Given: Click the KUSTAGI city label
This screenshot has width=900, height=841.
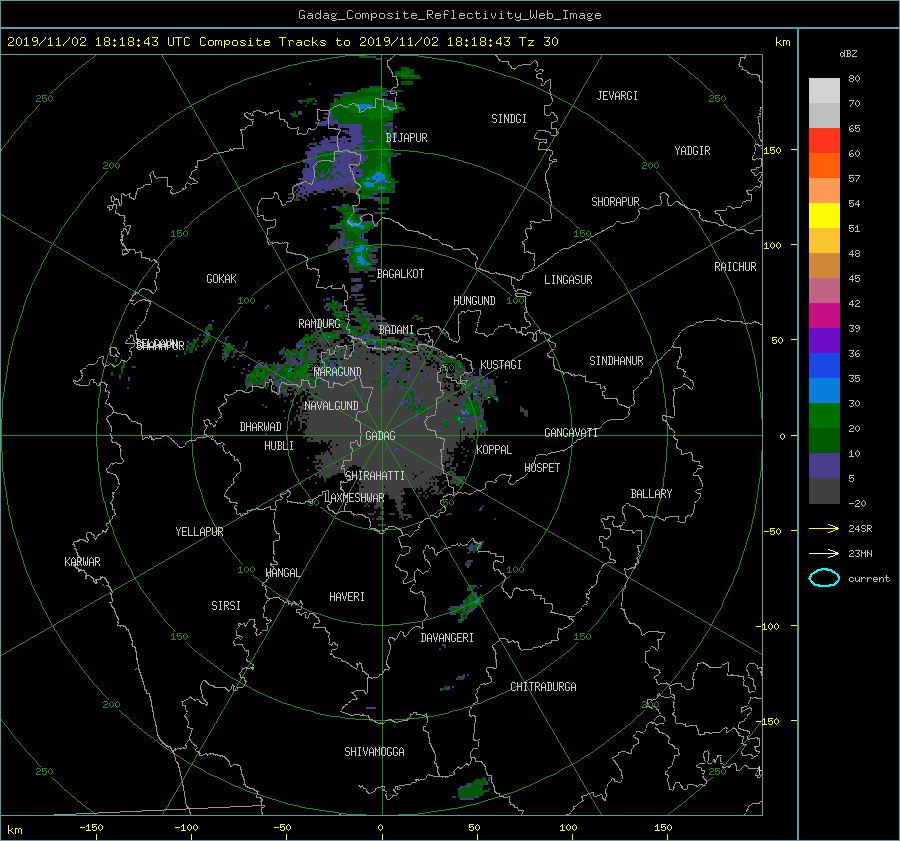Looking at the screenshot, I should [x=501, y=365].
